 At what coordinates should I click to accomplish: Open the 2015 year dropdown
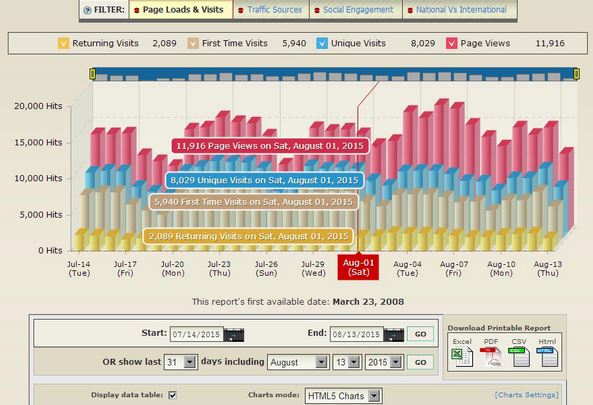pyautogui.click(x=384, y=362)
